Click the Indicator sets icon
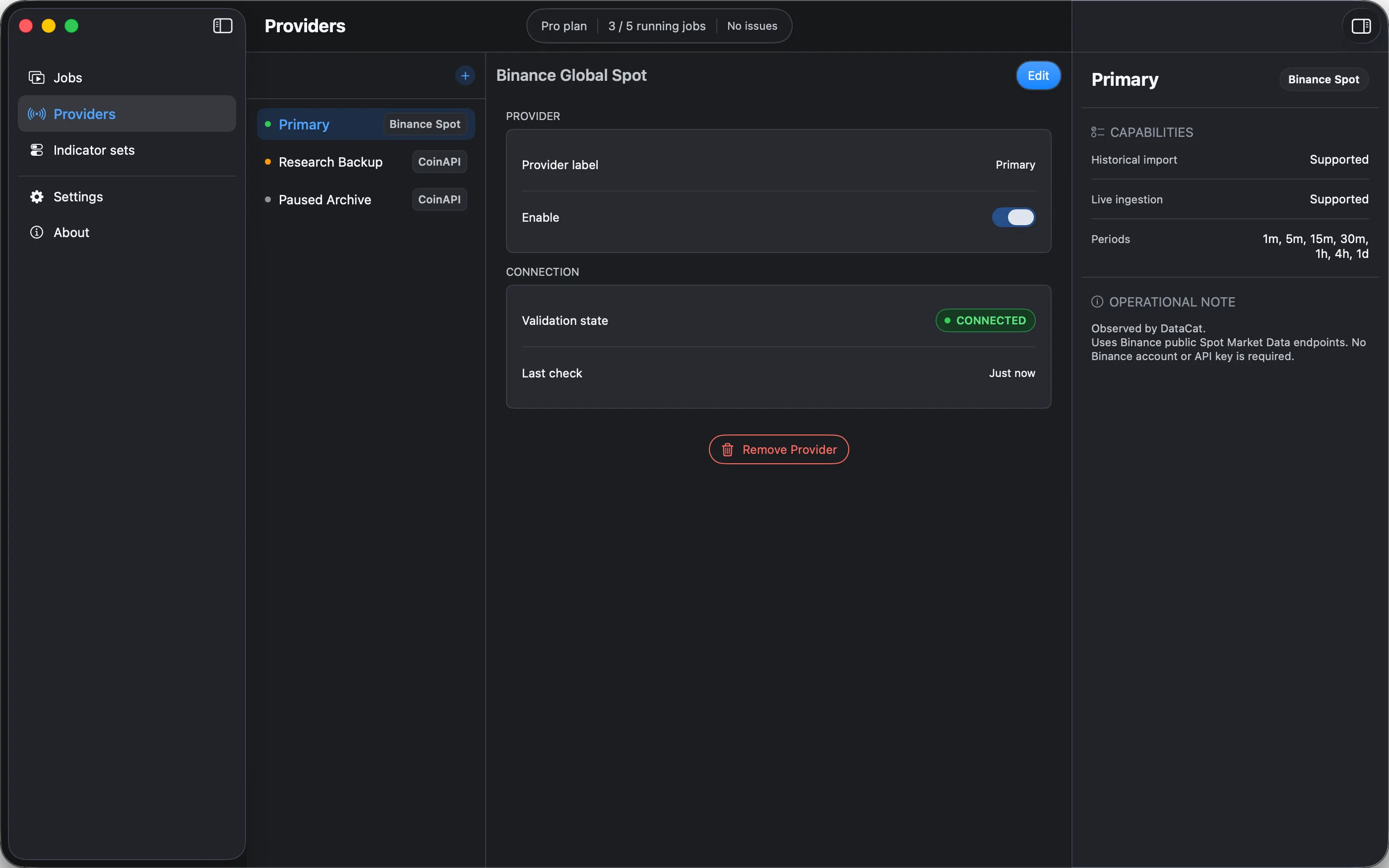1389x868 pixels. [x=37, y=150]
